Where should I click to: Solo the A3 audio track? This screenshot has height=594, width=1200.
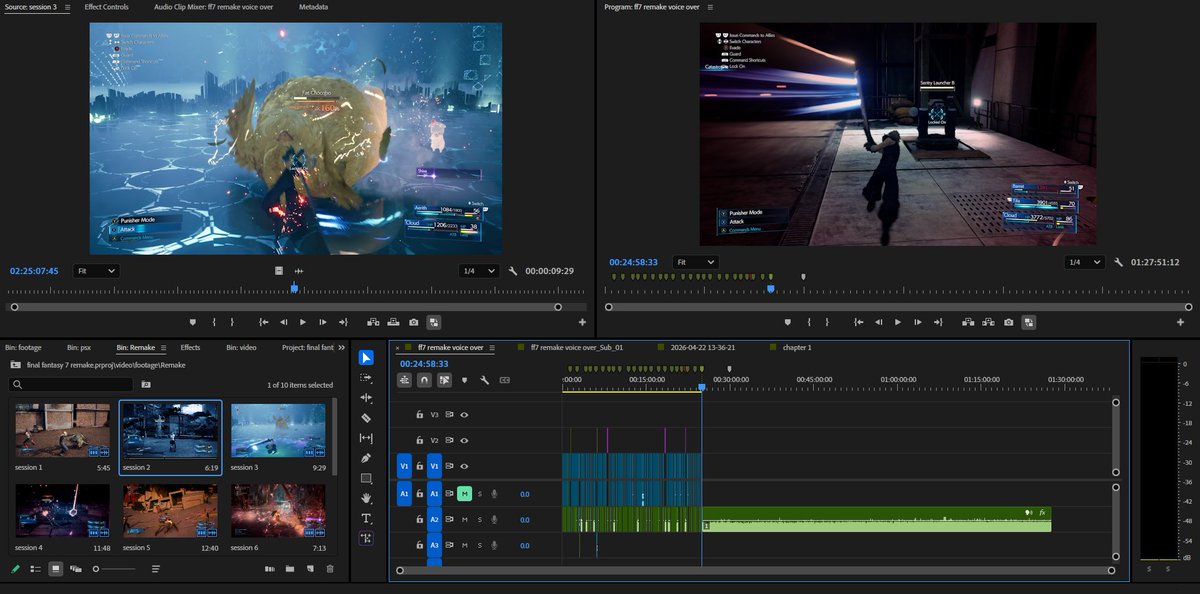point(479,546)
